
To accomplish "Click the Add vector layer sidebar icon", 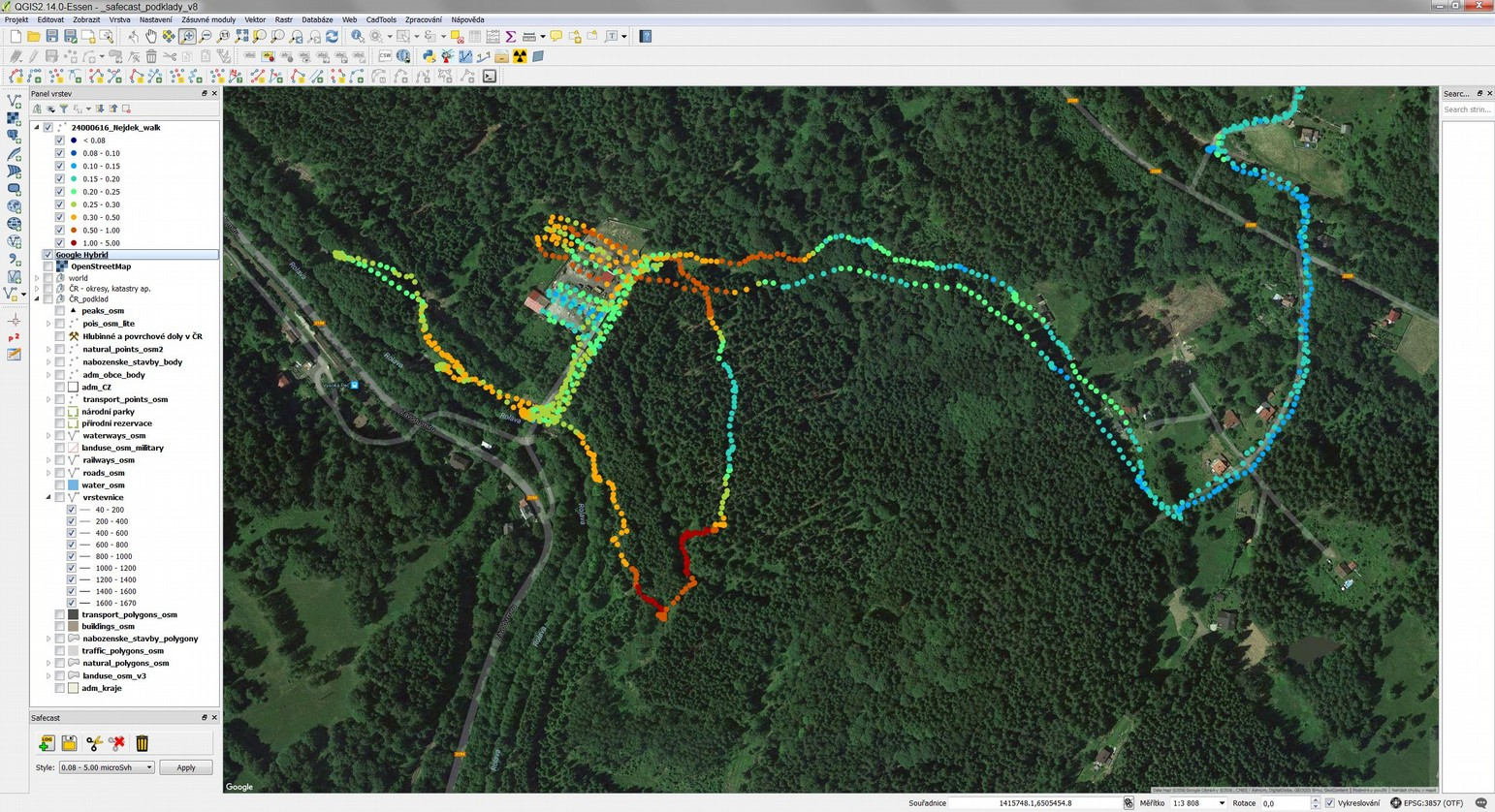I will (x=14, y=100).
